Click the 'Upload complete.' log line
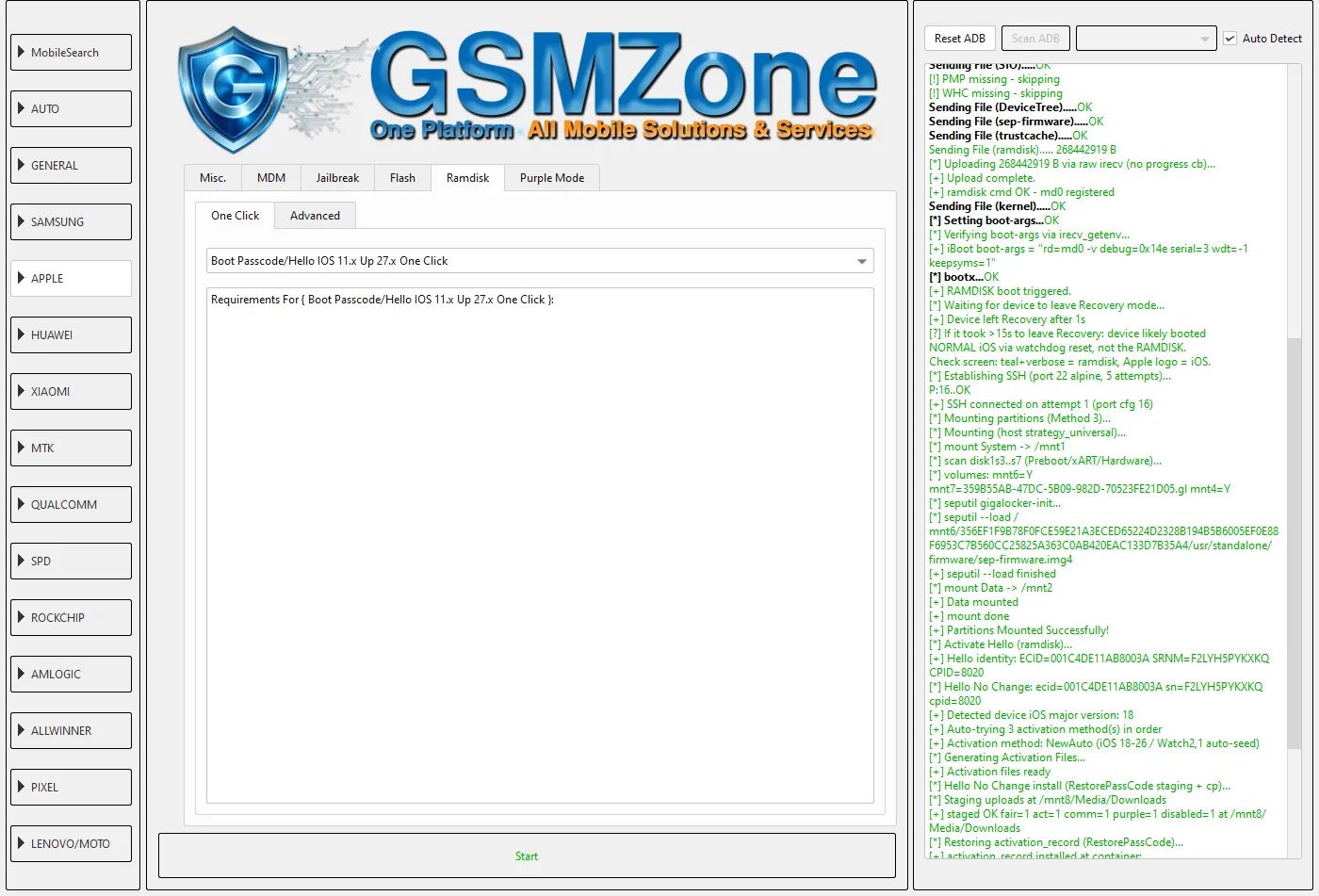The height and width of the screenshot is (896, 1319). pos(982,178)
